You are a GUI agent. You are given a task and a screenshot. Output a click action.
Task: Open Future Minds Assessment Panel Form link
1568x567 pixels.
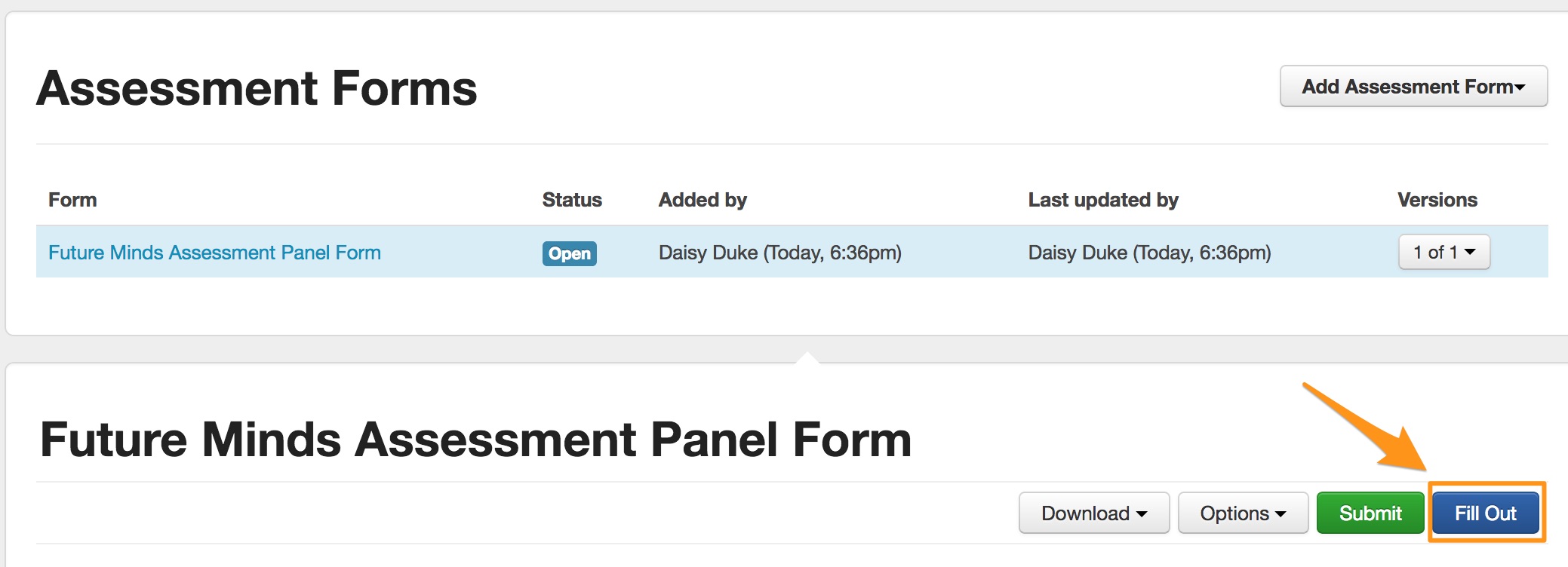[214, 253]
